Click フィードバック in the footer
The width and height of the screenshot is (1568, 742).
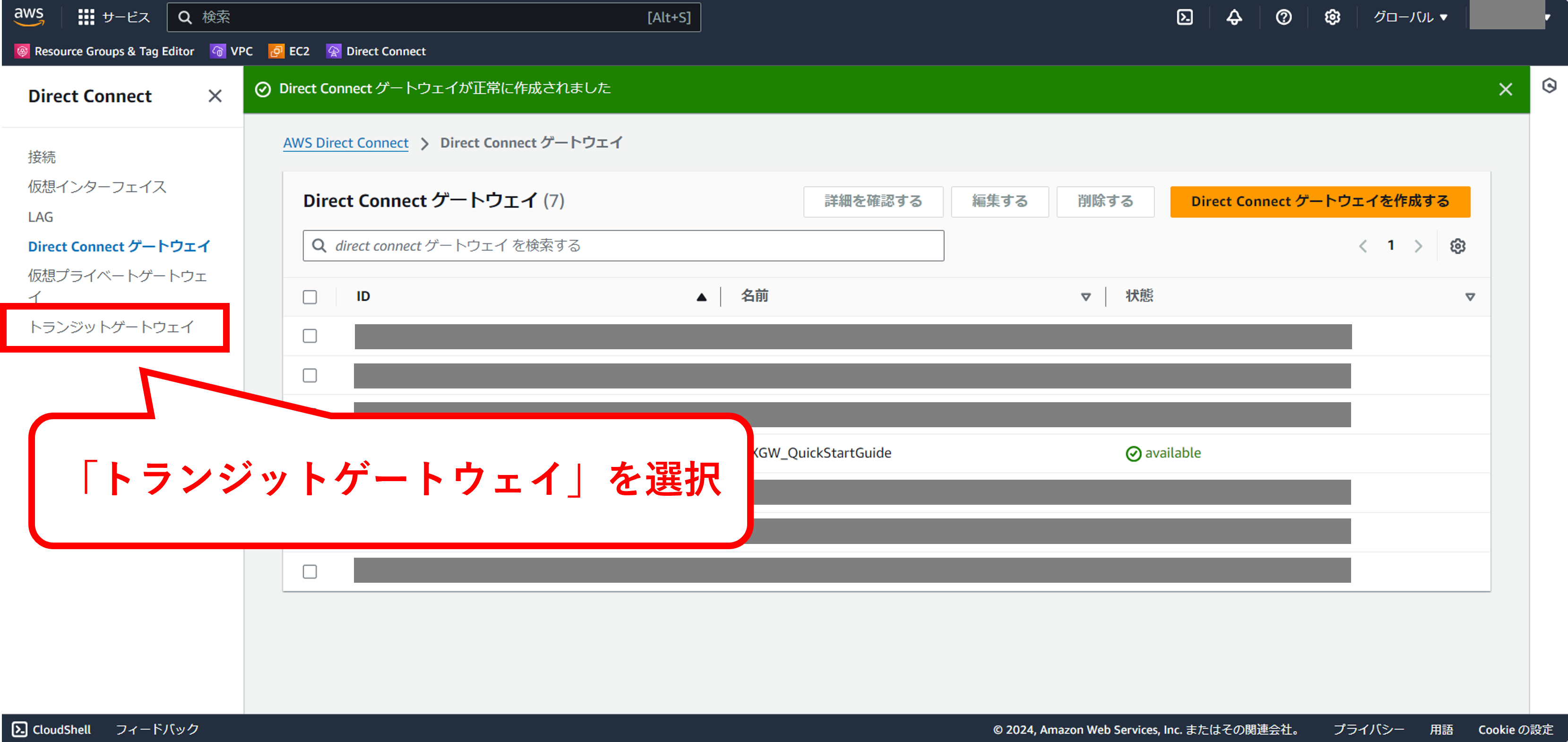pyautogui.click(x=157, y=729)
